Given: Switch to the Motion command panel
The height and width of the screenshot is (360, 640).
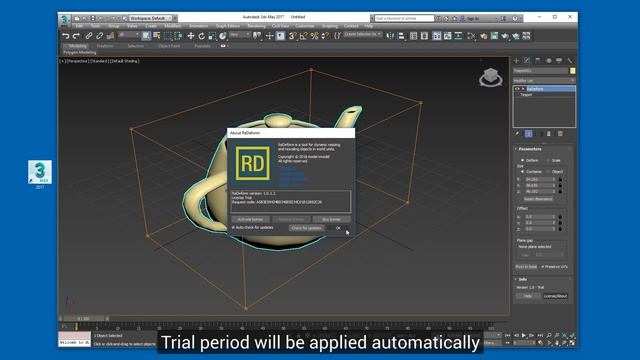Looking at the screenshot, I should click(x=548, y=60).
